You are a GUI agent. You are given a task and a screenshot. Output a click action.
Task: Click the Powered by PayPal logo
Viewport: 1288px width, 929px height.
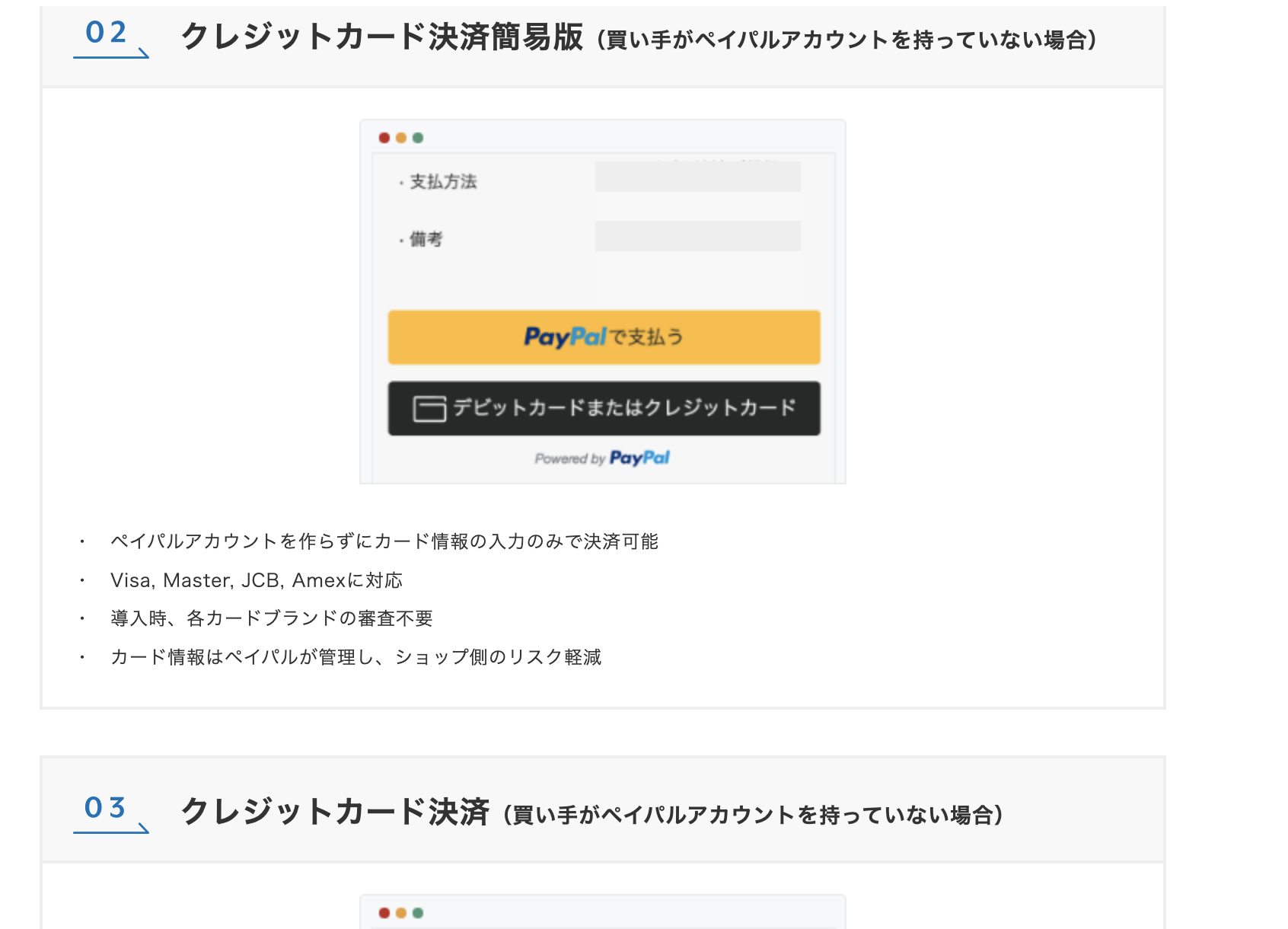pos(602,458)
